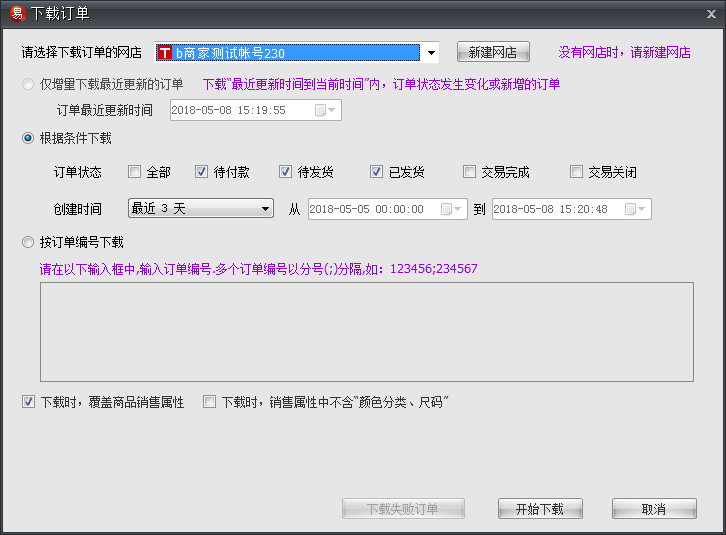The width and height of the screenshot is (726, 535).
Task: Select 仅增量下载最近更新的订单 radio button
Action: pos(28,84)
